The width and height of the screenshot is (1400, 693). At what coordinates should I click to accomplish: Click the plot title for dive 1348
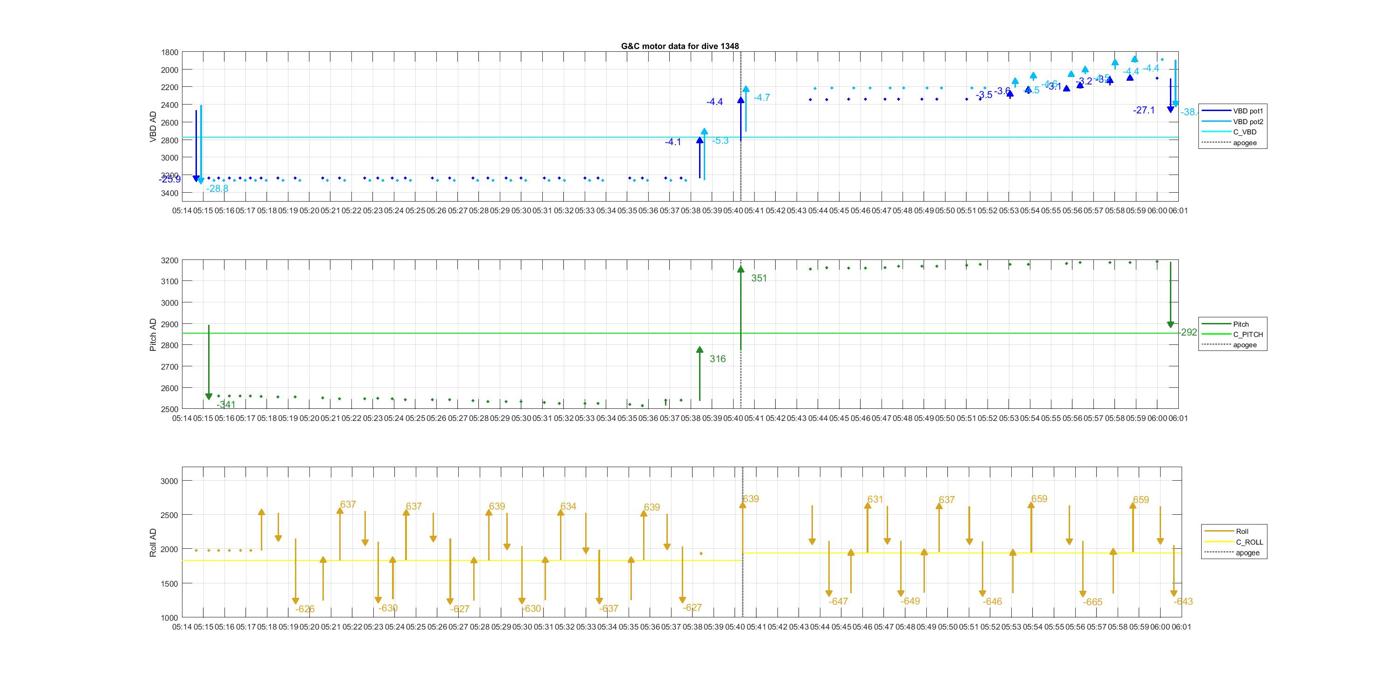pos(680,46)
